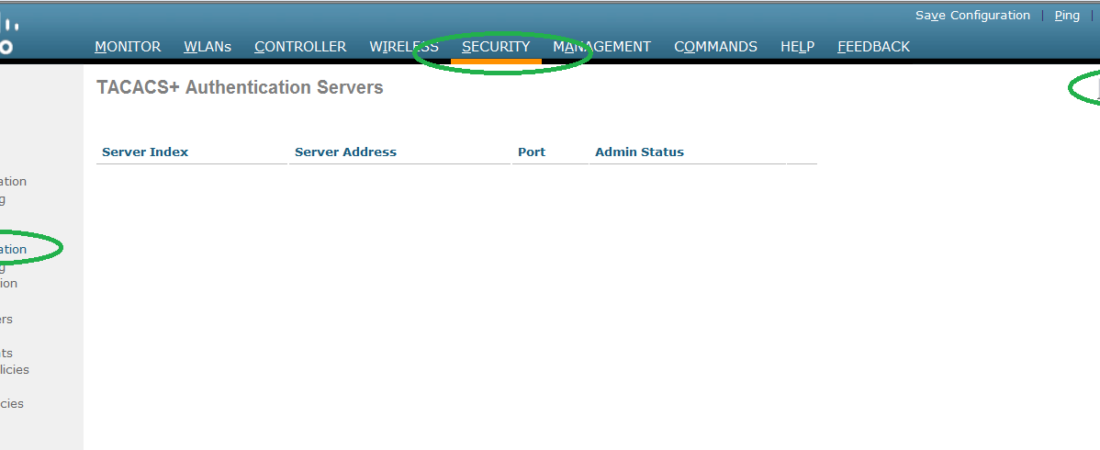Open the MONITOR menu
Viewport: 1100px width, 450px height.
pos(128,46)
